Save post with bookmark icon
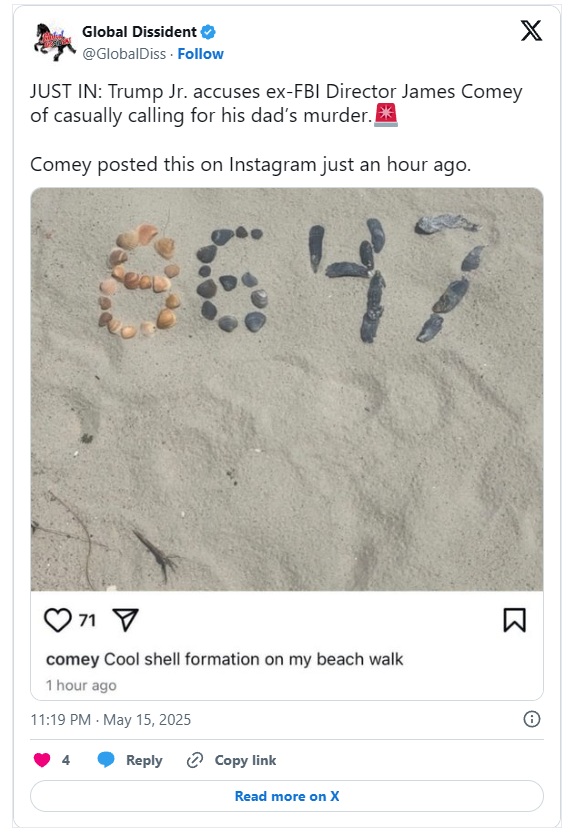 [515, 620]
